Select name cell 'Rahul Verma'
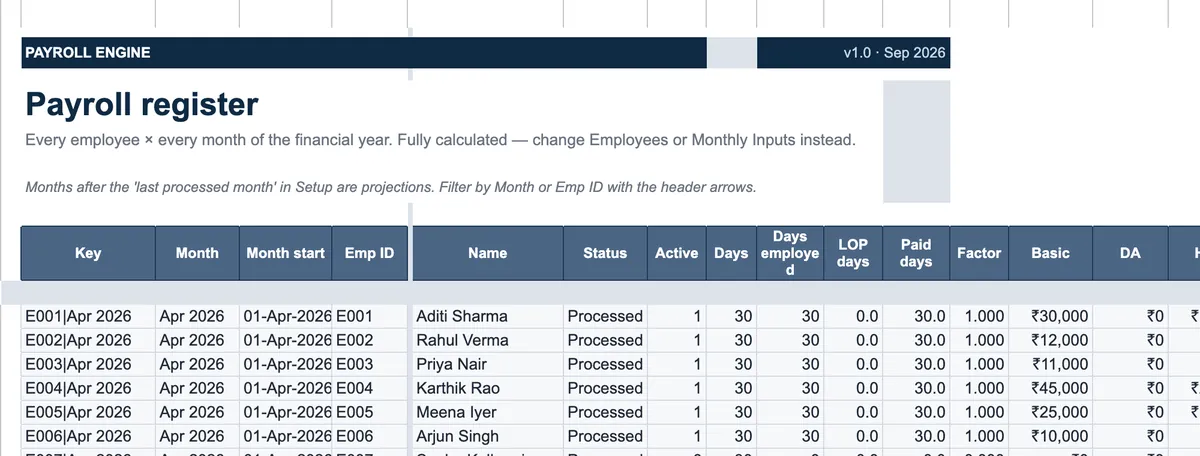 click(x=487, y=340)
